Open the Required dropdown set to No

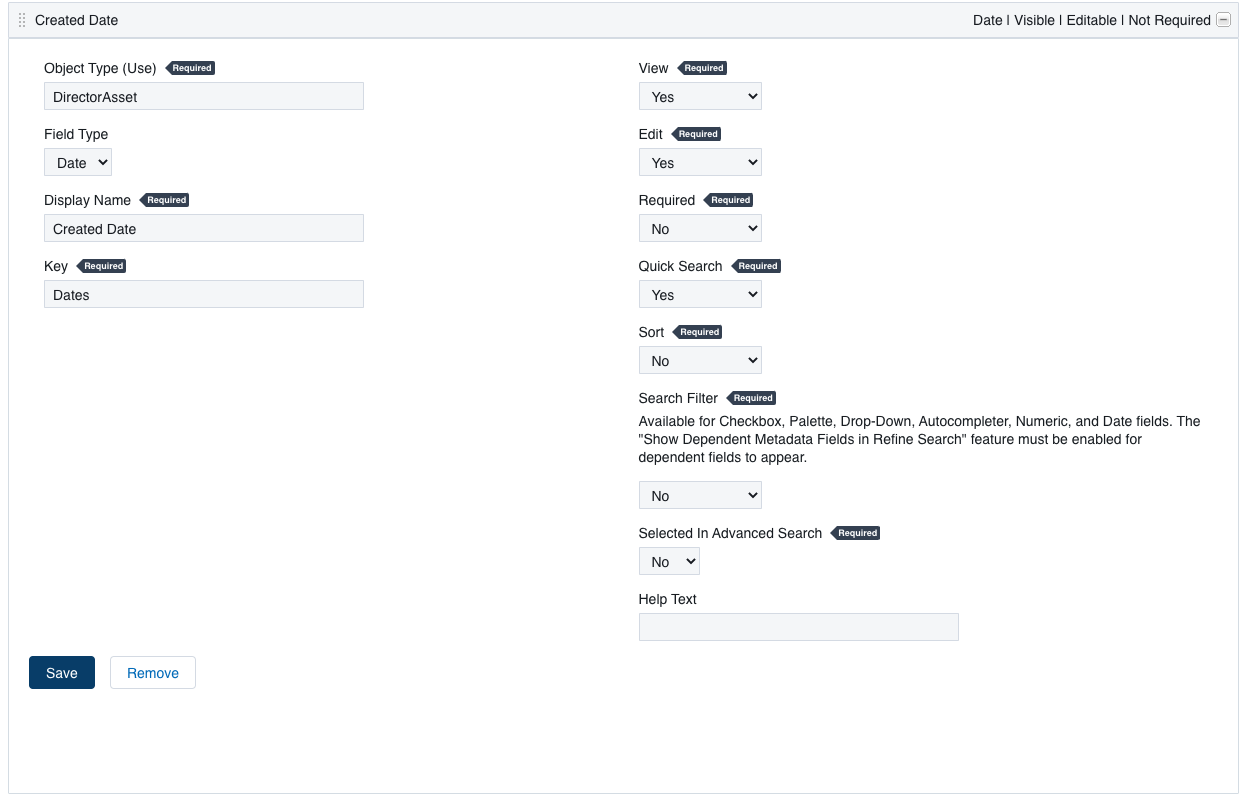[x=700, y=227]
